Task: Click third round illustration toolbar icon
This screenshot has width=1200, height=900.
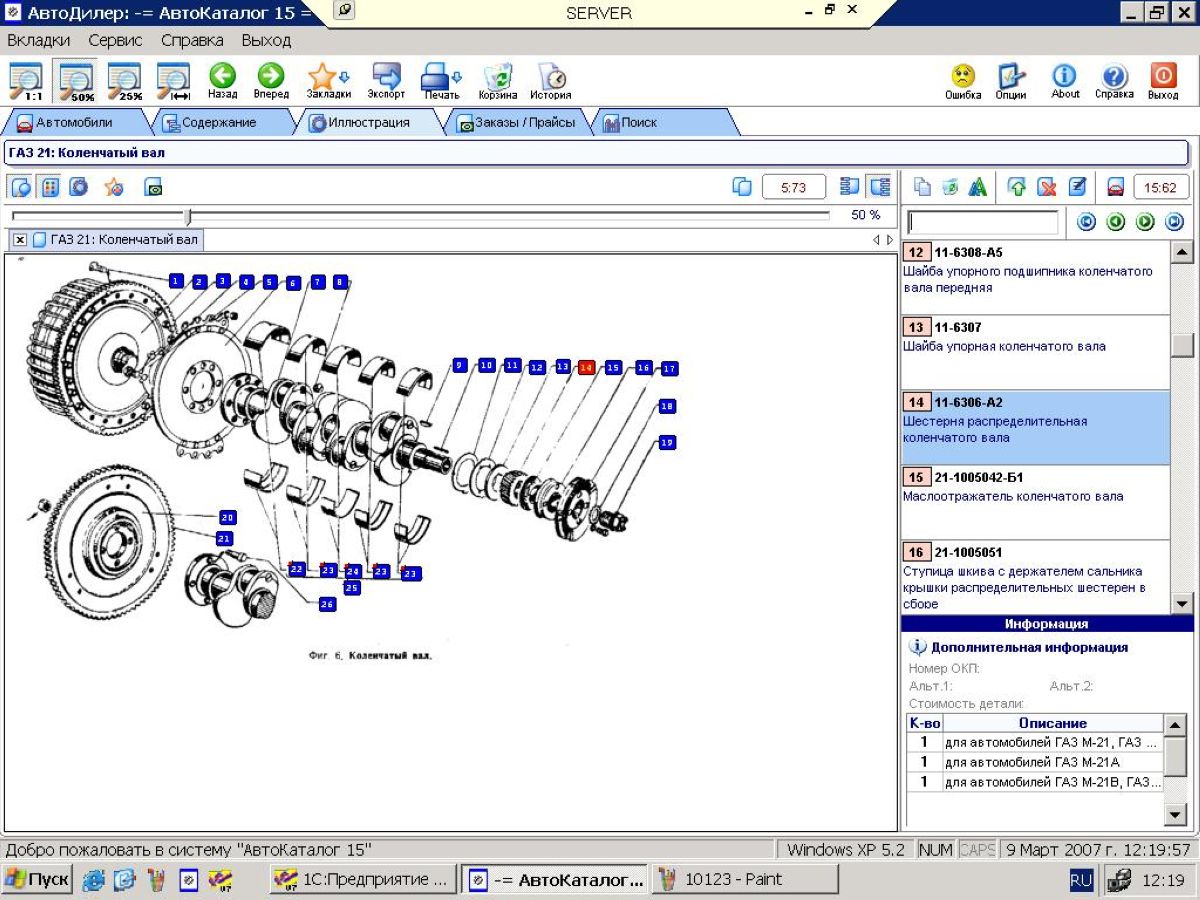Action: tap(79, 186)
